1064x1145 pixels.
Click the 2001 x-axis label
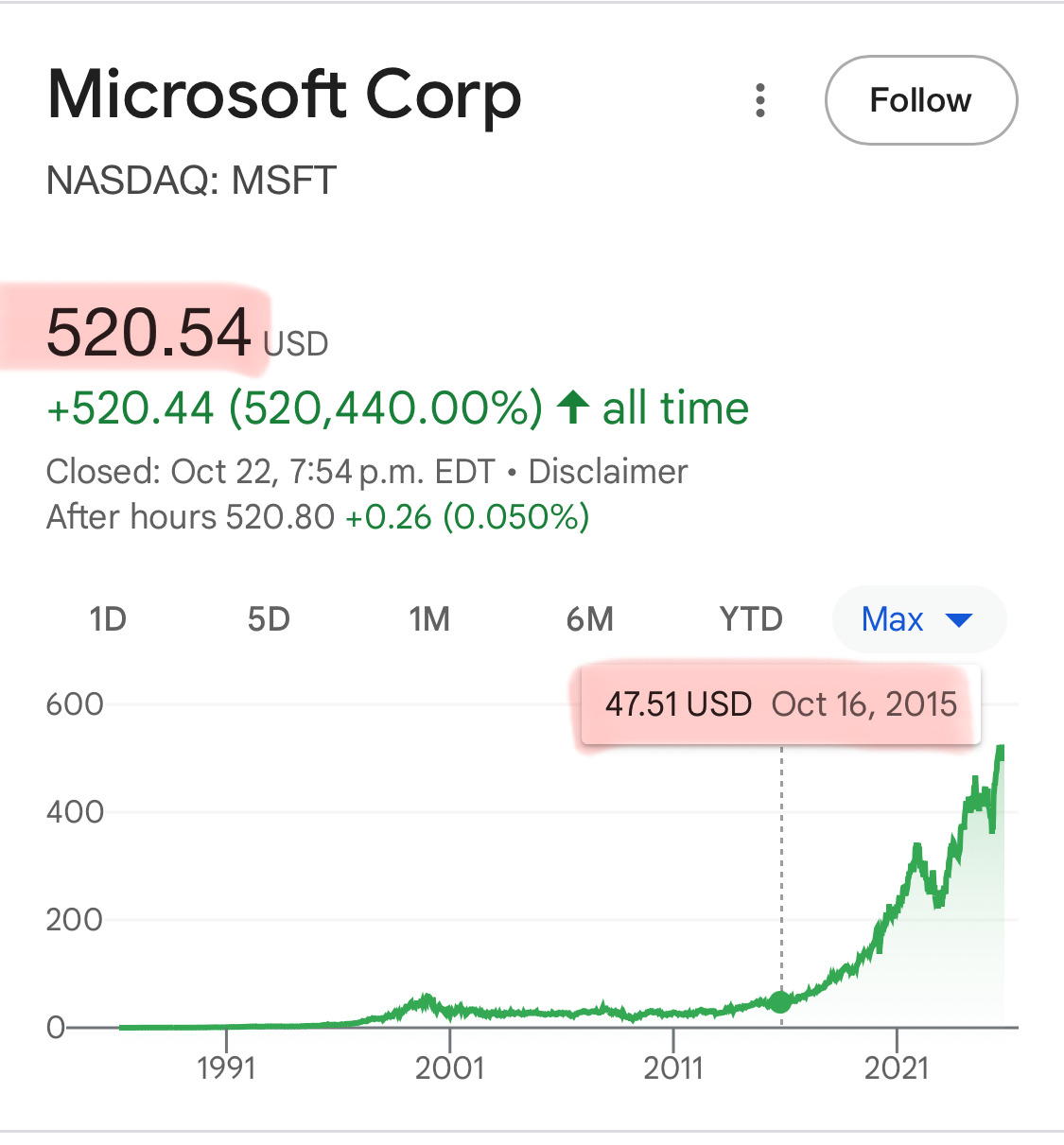pos(449,1068)
